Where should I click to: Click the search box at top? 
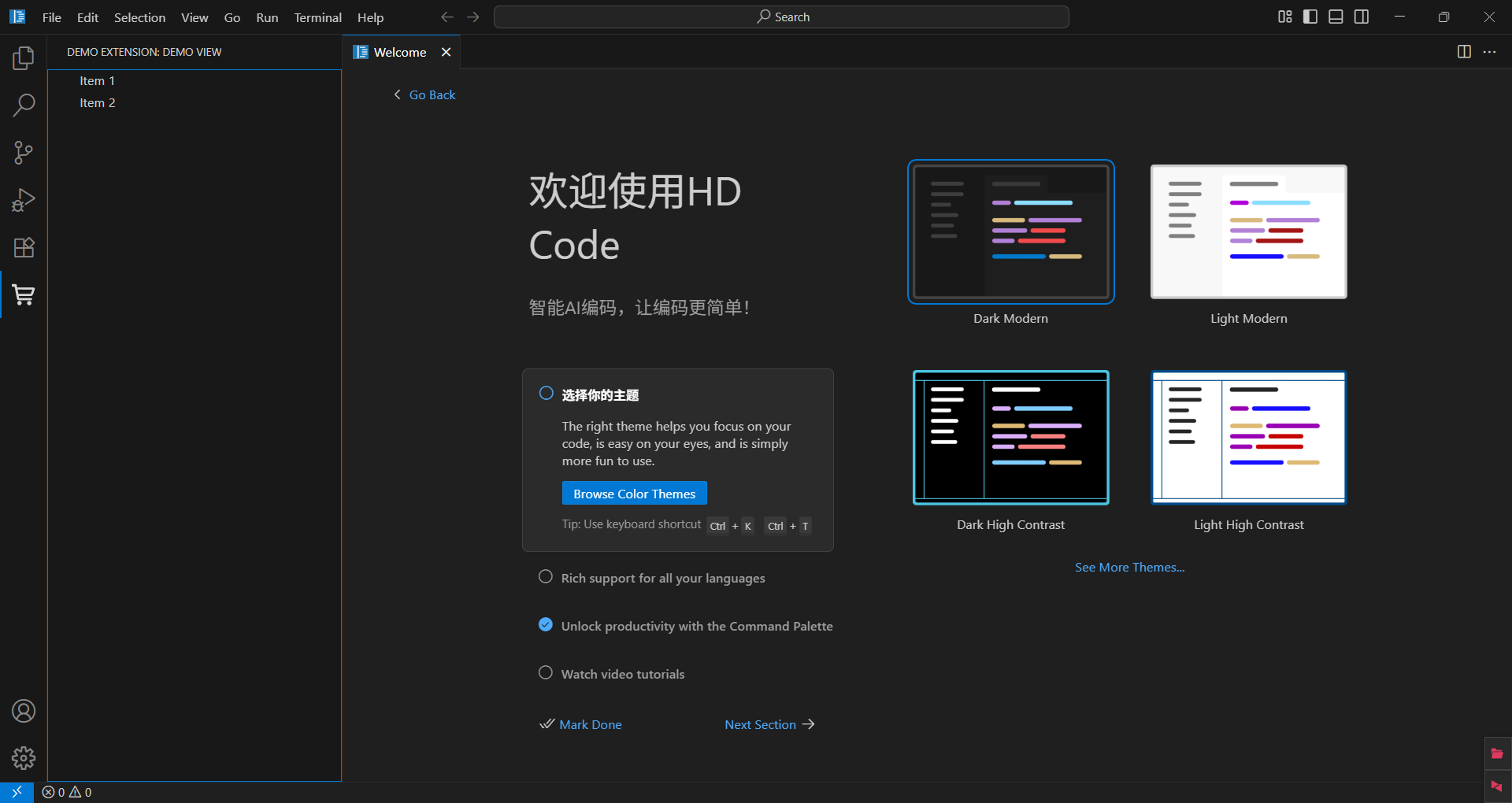pyautogui.click(x=781, y=16)
